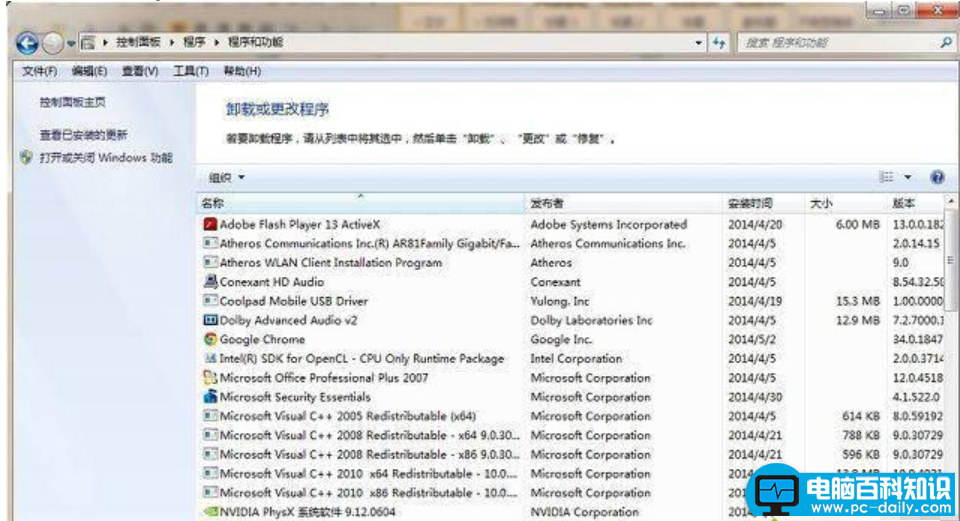Select the Conexant HD Audio name
Screen dimensions: 960x521
point(272,282)
